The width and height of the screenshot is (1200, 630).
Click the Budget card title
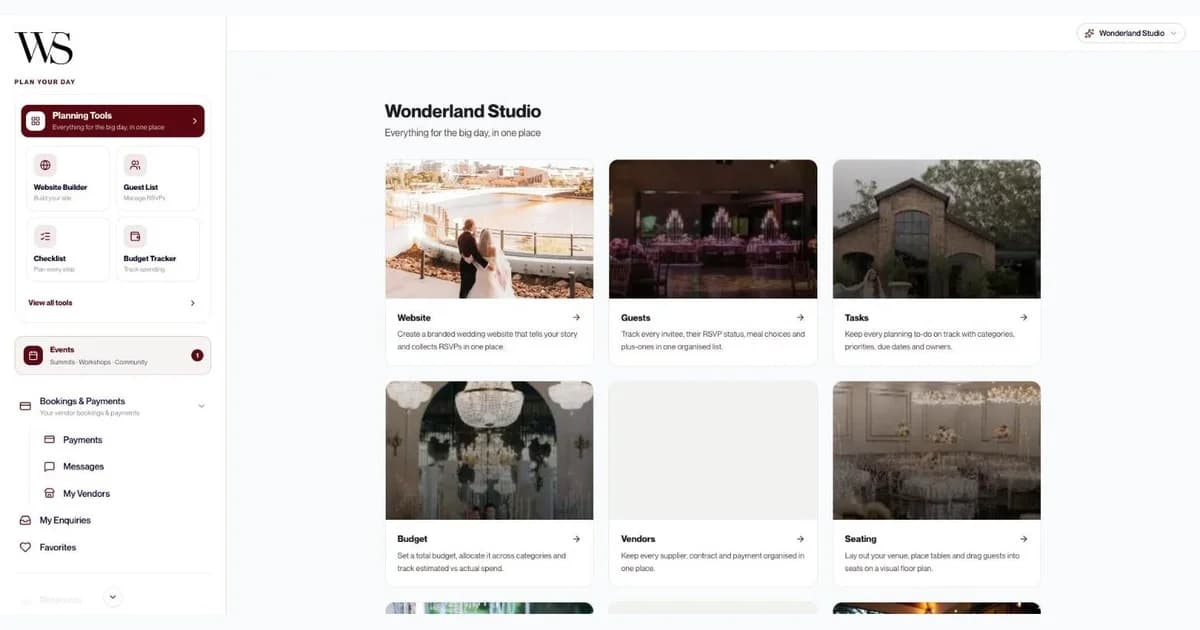click(412, 538)
